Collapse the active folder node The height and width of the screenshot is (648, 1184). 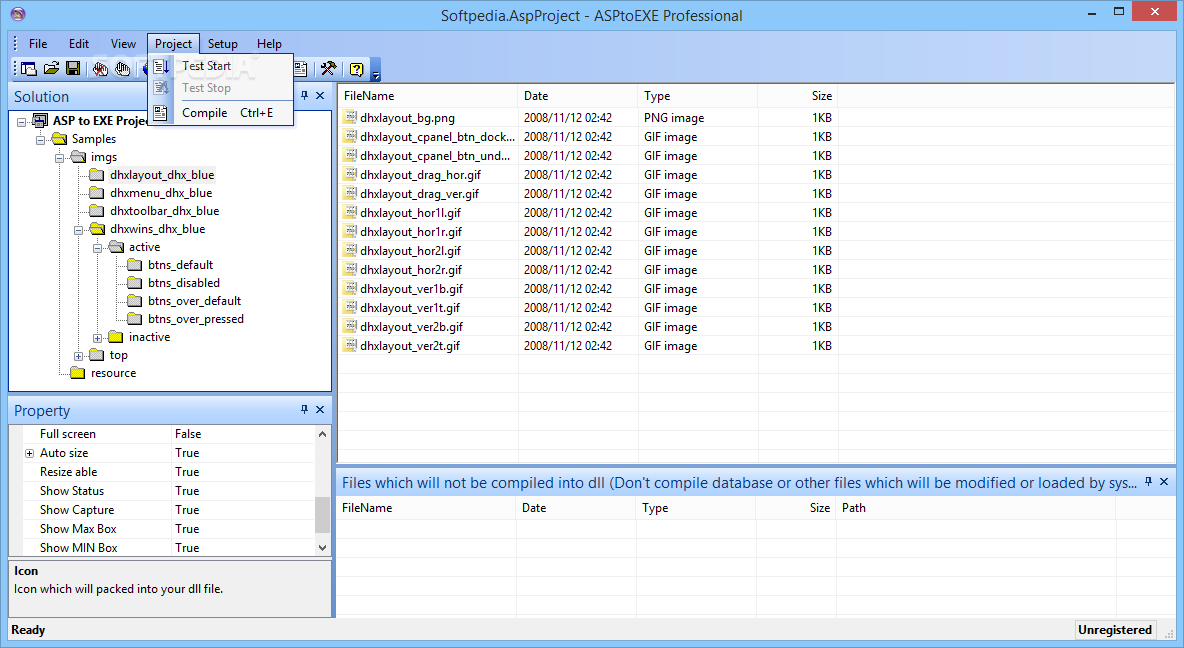pyautogui.click(x=97, y=248)
